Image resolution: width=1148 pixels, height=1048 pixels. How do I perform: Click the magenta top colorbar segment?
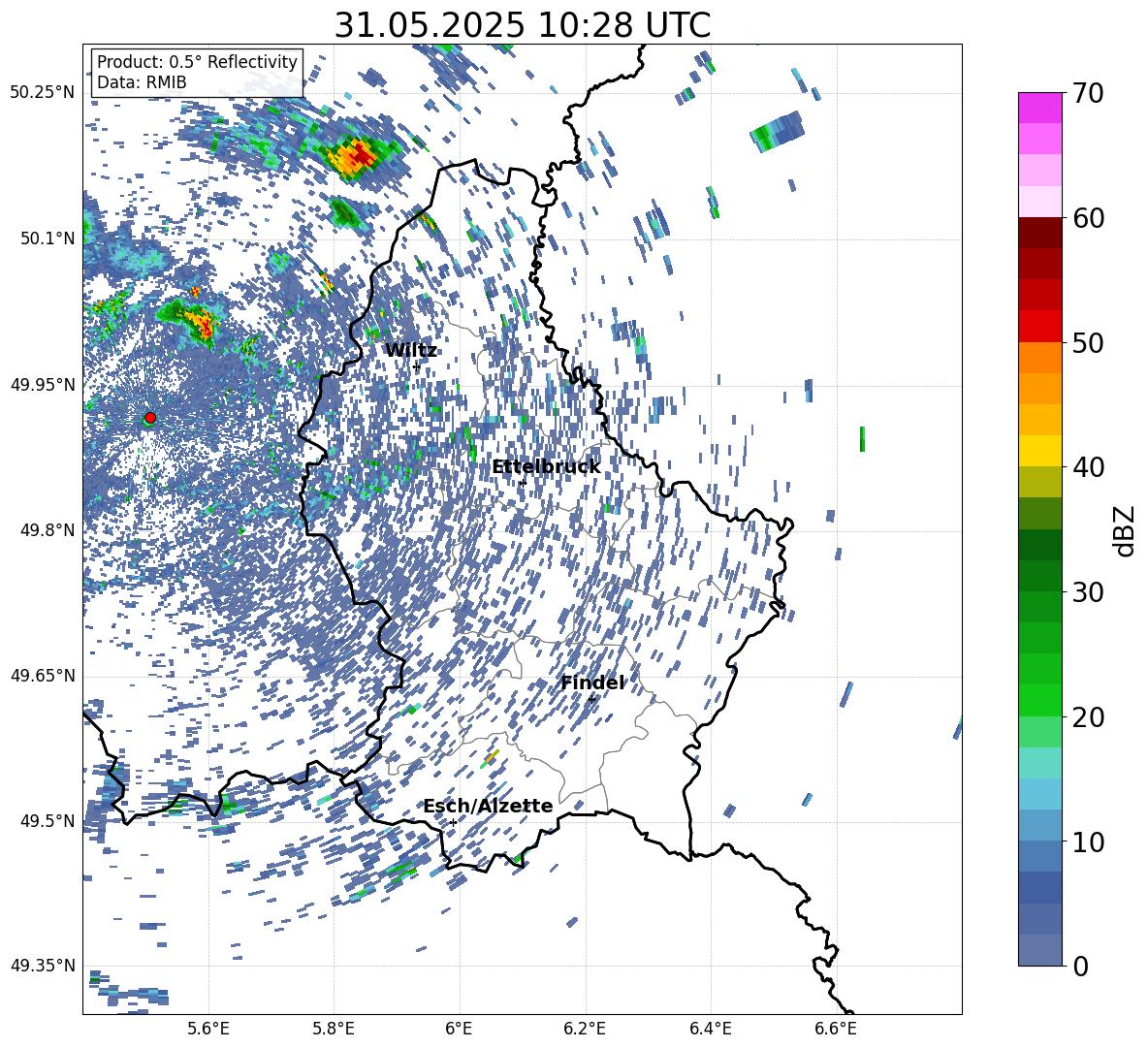(1040, 109)
